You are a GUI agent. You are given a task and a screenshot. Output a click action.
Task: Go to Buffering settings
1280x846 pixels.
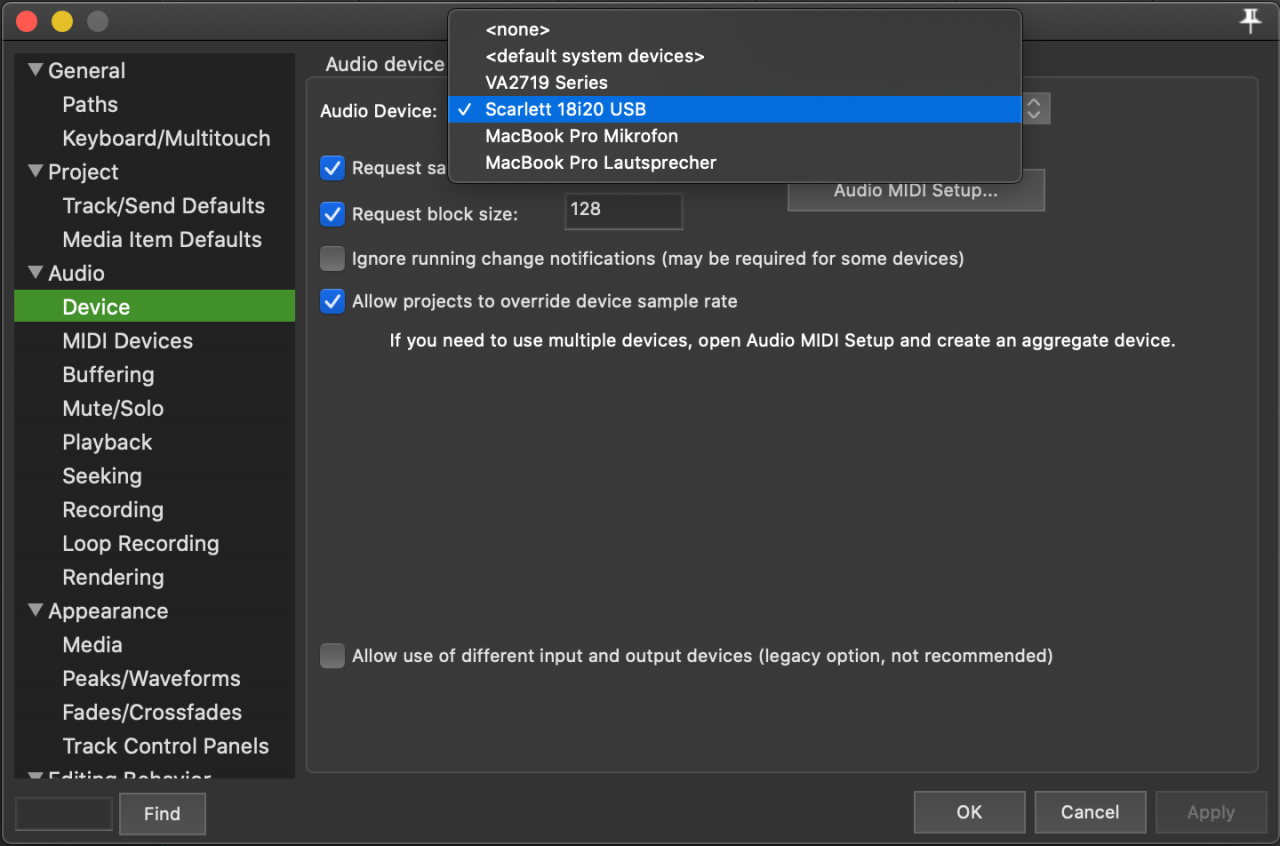pos(108,374)
